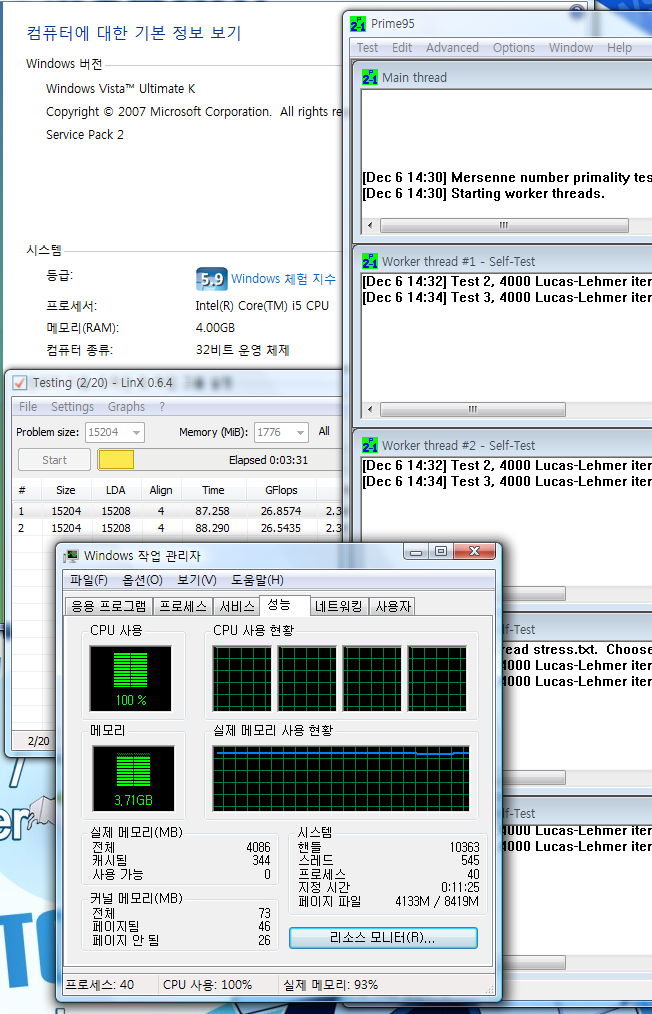This screenshot has width=652, height=1014.
Task: Click the CPU 사용: 100% status bar entry
Action: point(208,985)
